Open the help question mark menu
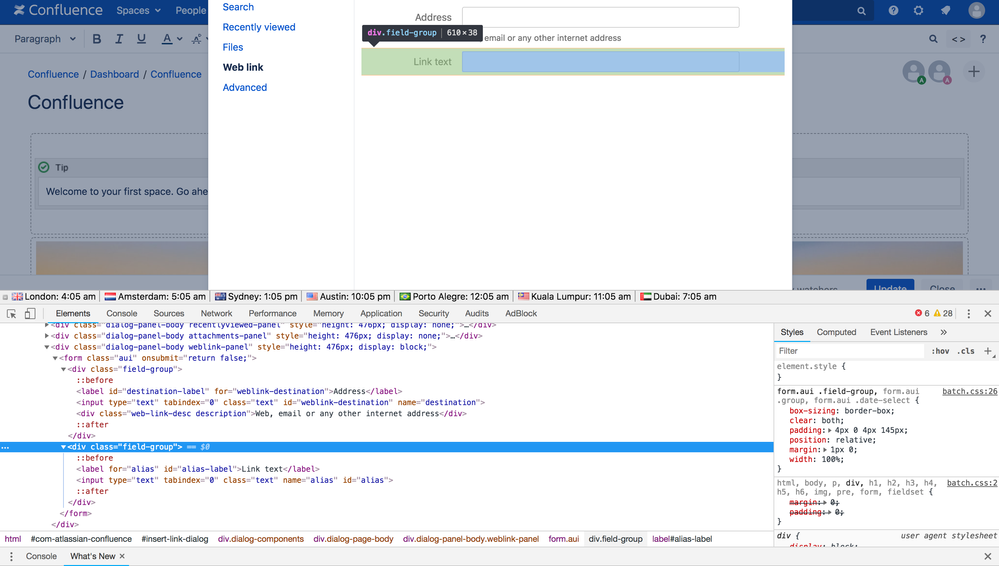 [x=893, y=10]
